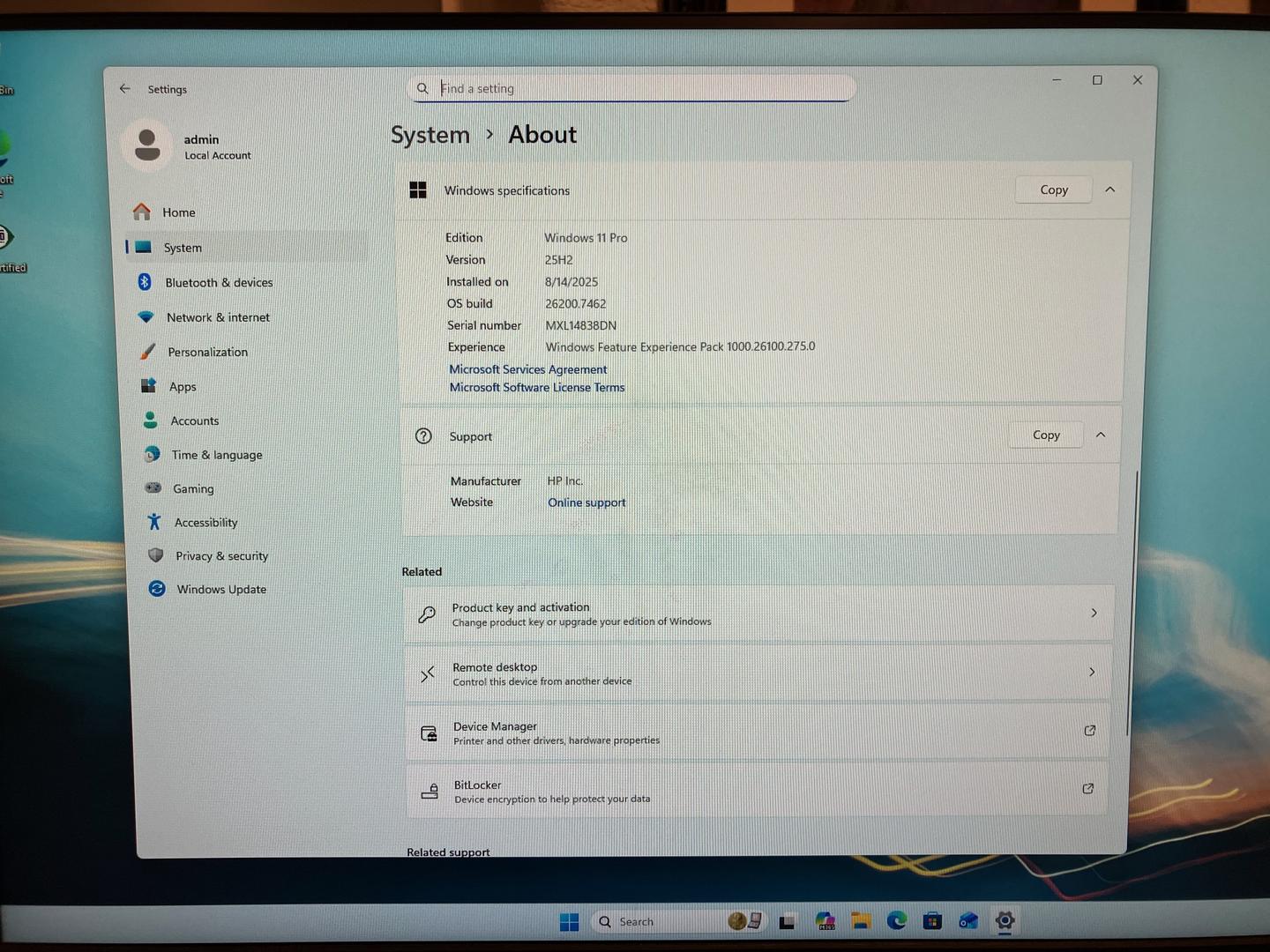Click Device Manager's external link icon

tap(1090, 730)
